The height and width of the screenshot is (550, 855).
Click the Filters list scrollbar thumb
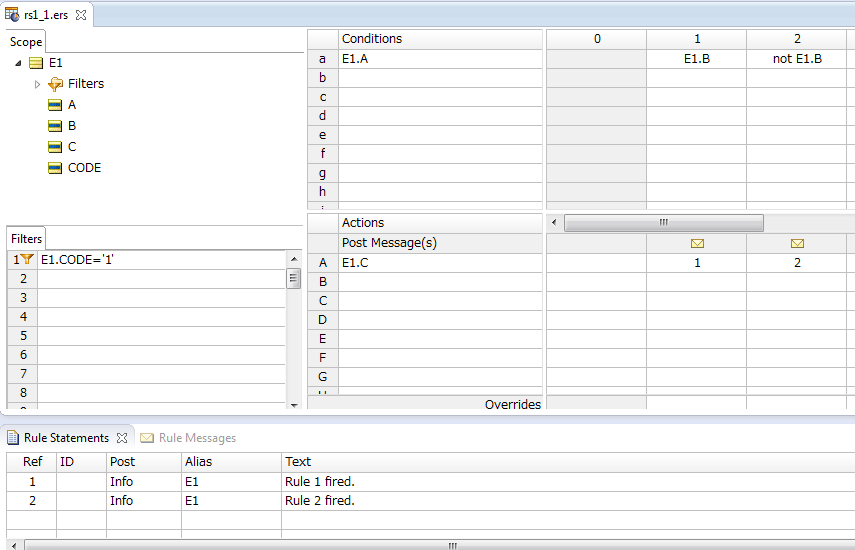click(293, 279)
